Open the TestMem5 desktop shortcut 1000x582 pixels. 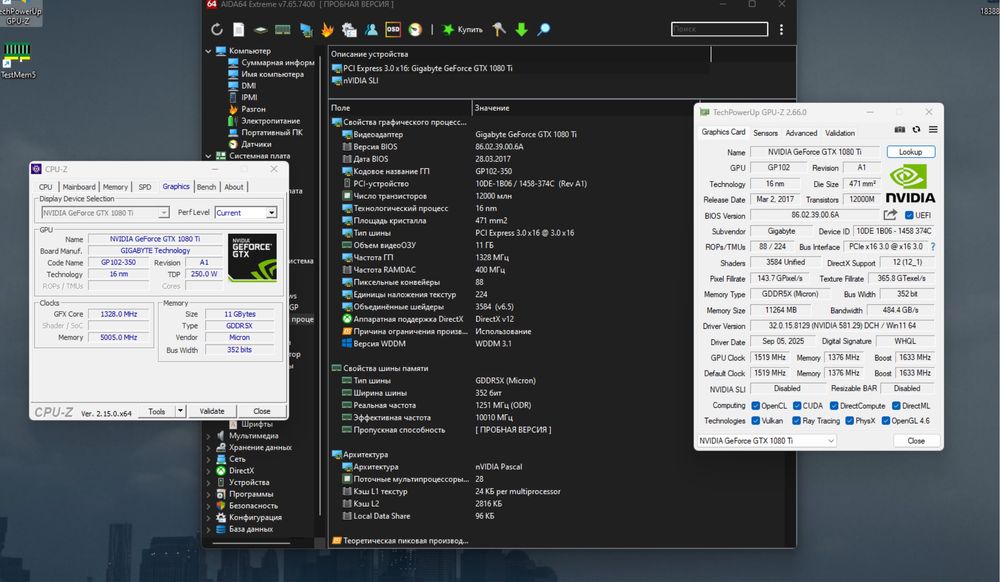coord(18,59)
